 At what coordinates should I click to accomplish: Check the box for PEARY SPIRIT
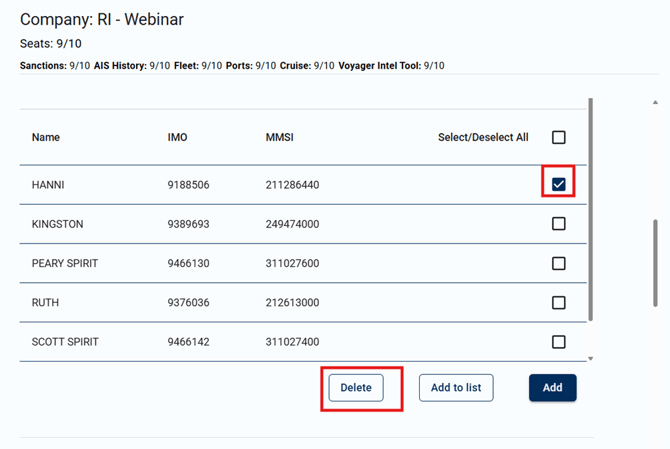pos(559,264)
